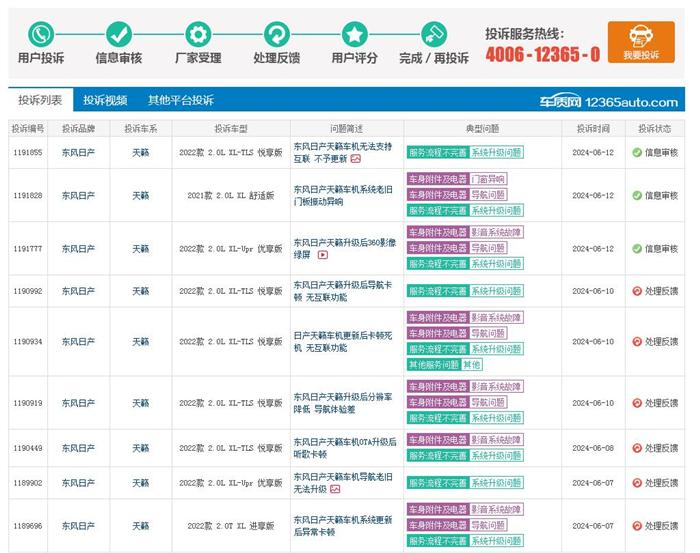The height and width of the screenshot is (553, 700).
Task: Click red status icon for complaint 1189902
Action: (x=637, y=482)
